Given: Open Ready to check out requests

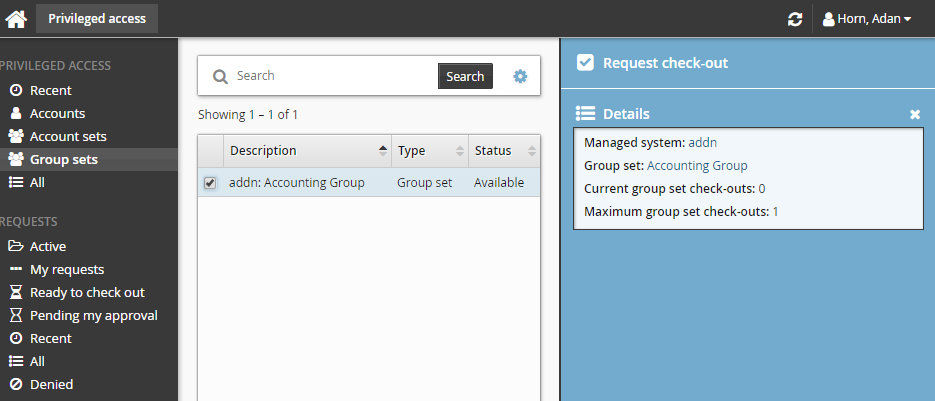Looking at the screenshot, I should [87, 292].
